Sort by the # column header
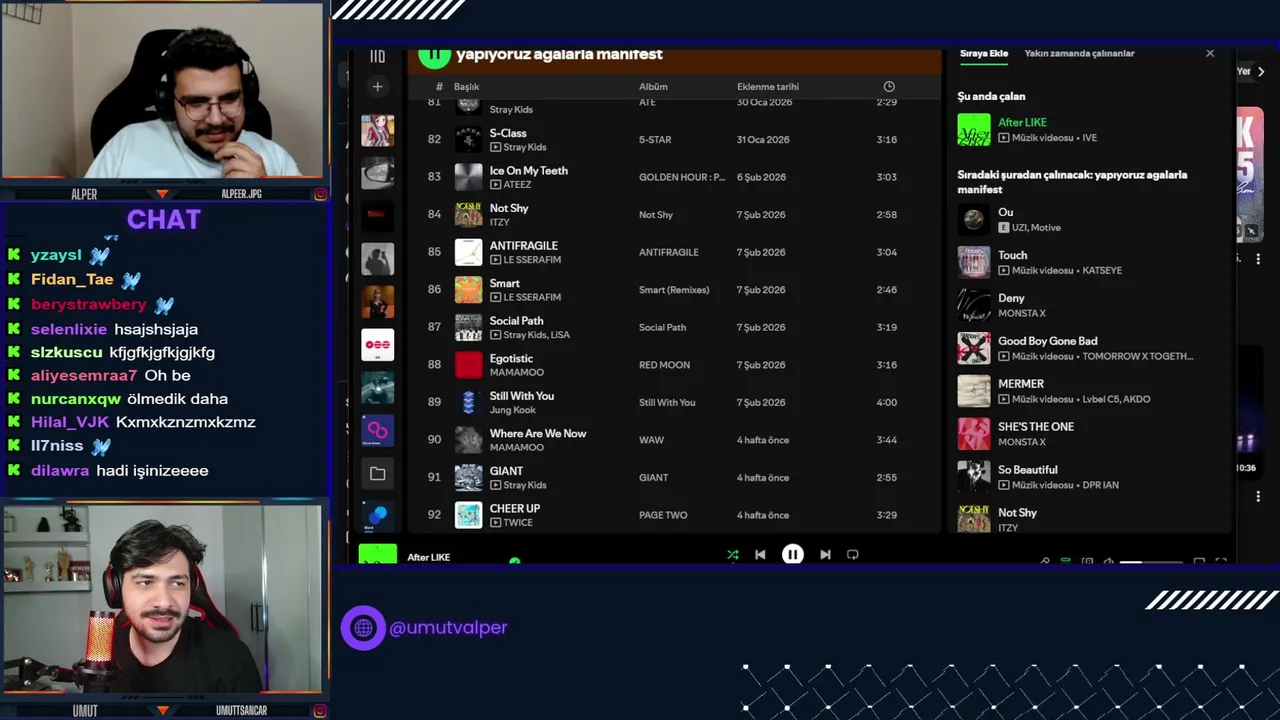1280x720 pixels. (439, 87)
